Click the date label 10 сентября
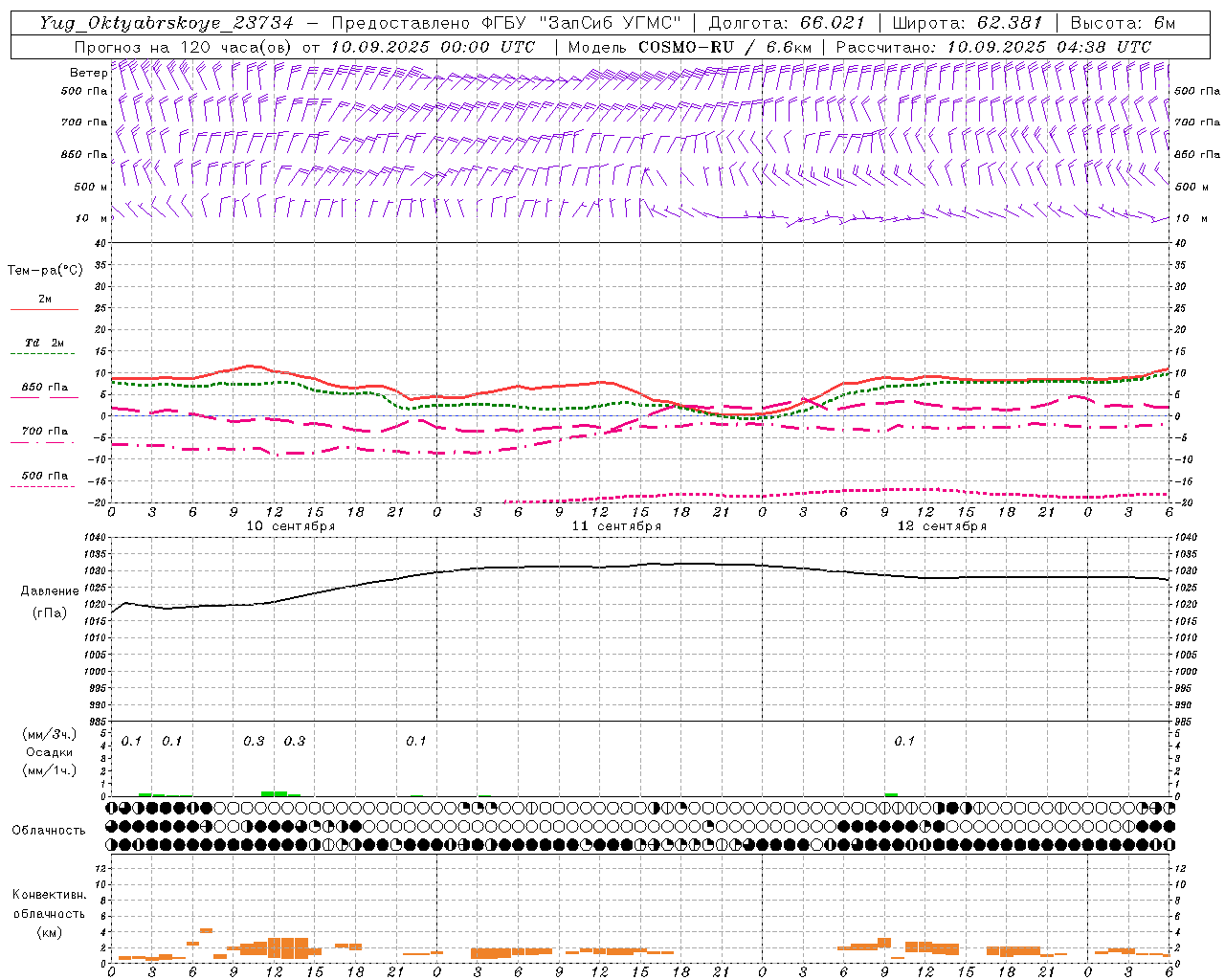 click(x=291, y=526)
